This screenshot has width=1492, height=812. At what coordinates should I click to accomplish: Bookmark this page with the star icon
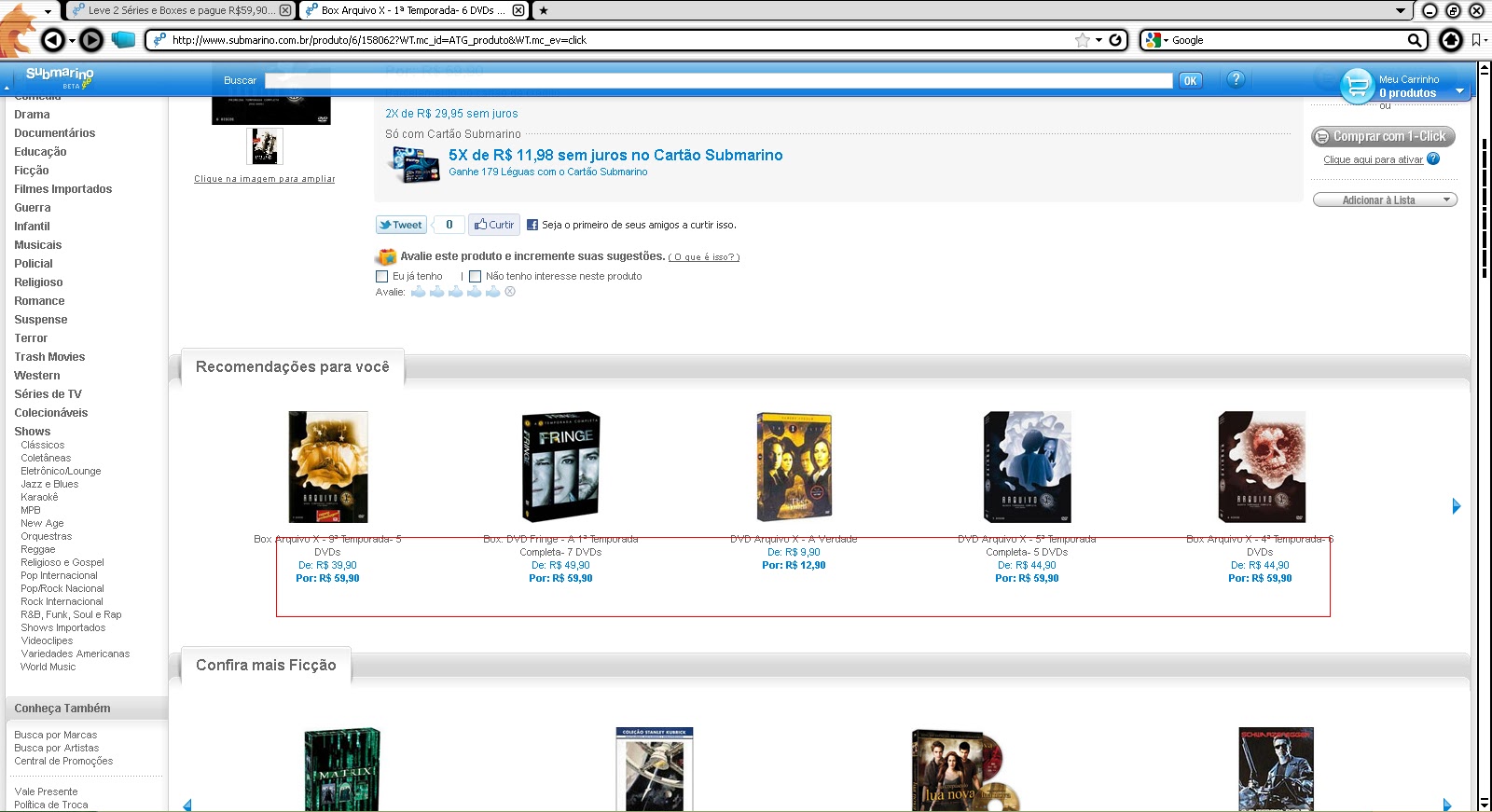point(1082,40)
